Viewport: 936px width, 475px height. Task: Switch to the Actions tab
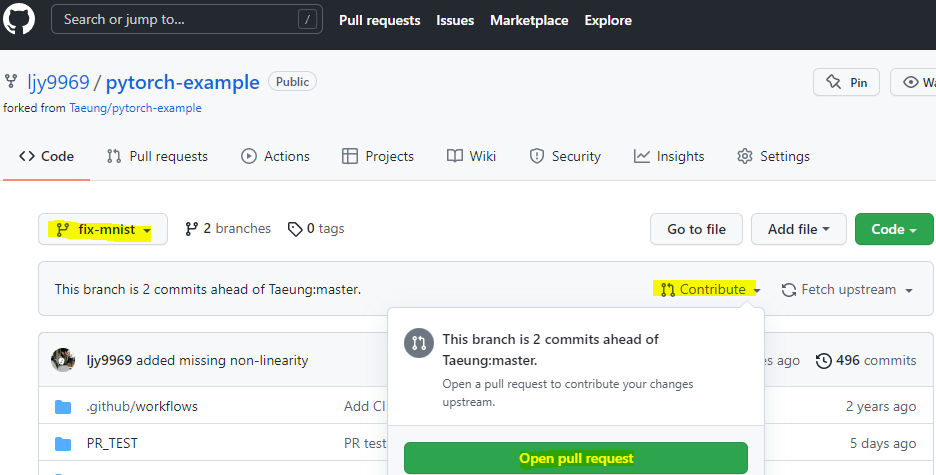275,156
